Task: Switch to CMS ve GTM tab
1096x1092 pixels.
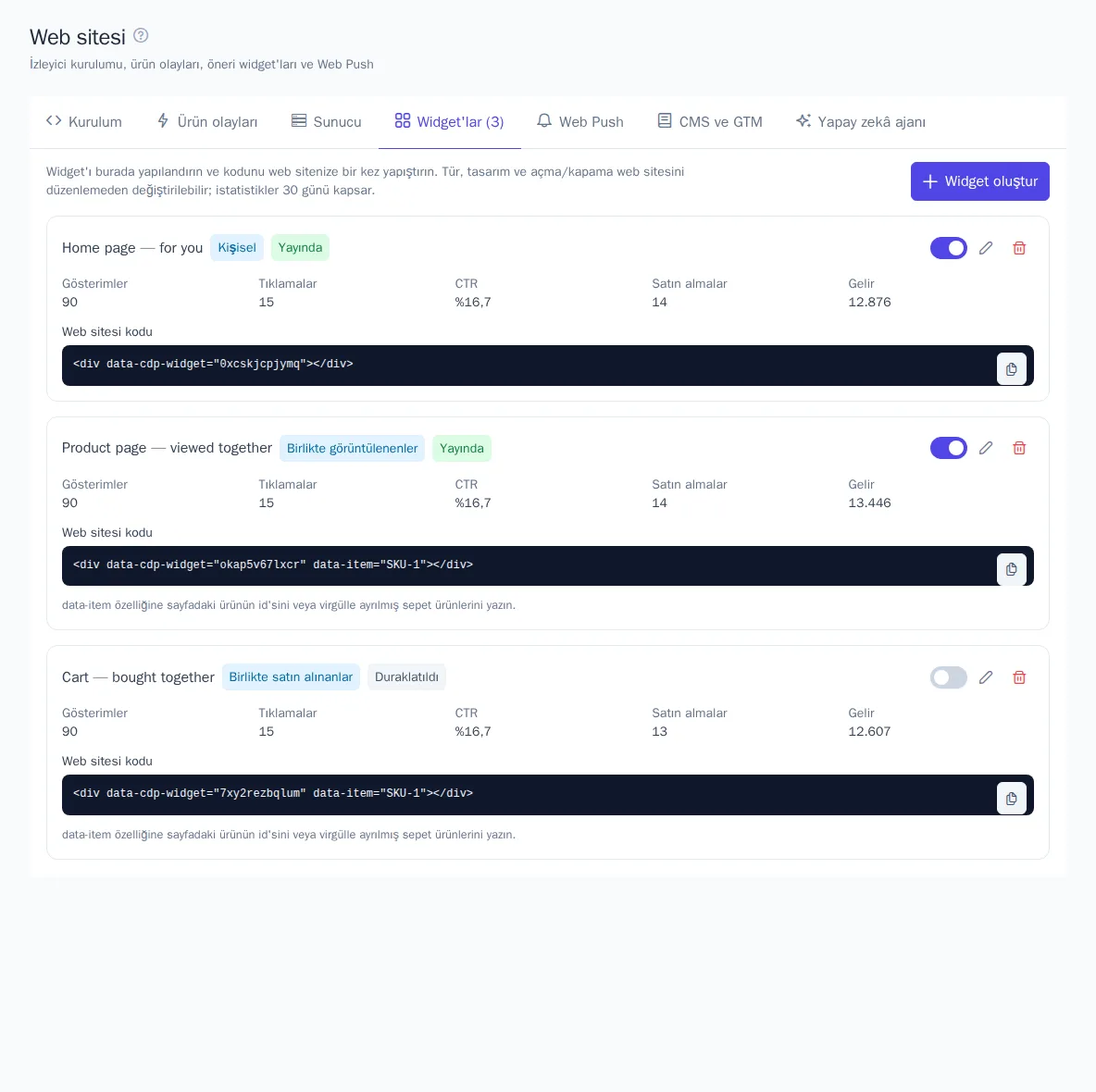Action: 710,121
